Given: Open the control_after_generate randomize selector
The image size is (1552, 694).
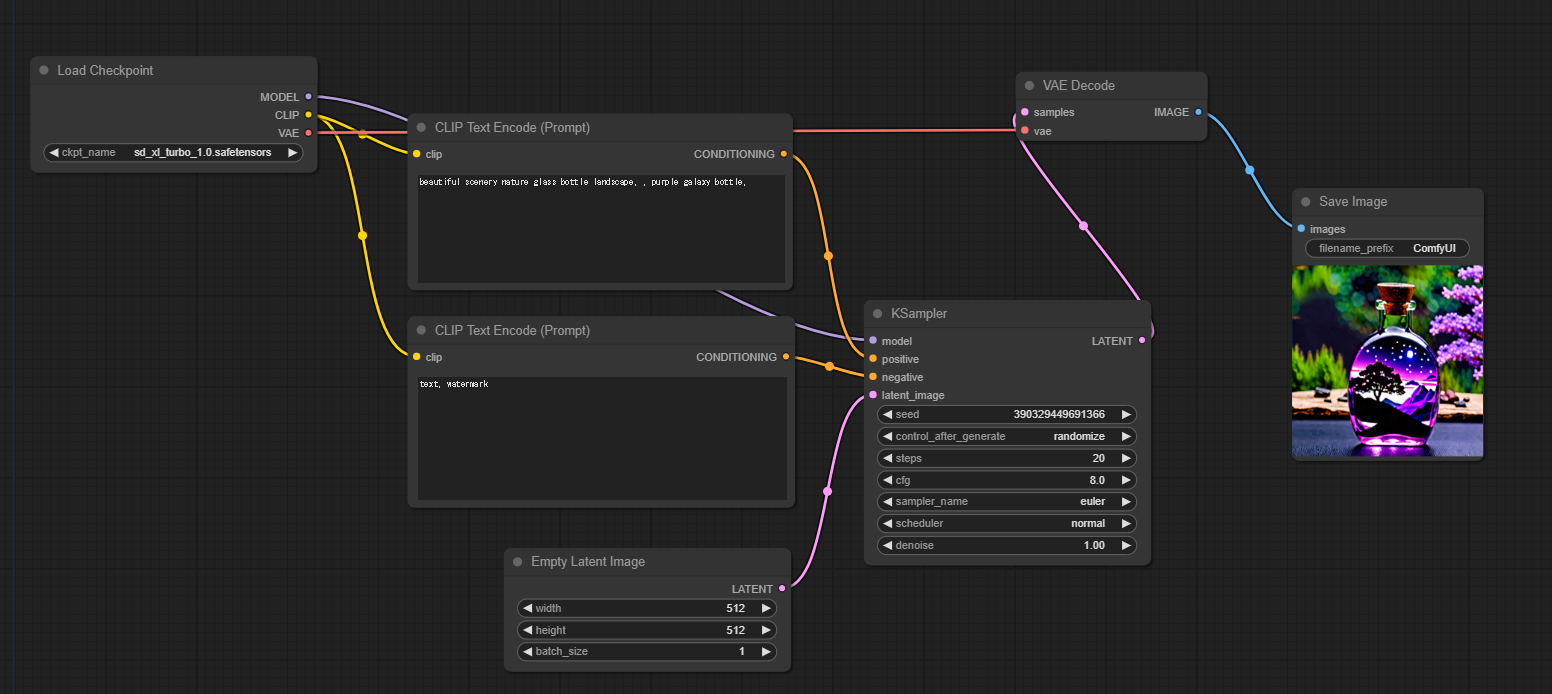Looking at the screenshot, I should click(1006, 437).
